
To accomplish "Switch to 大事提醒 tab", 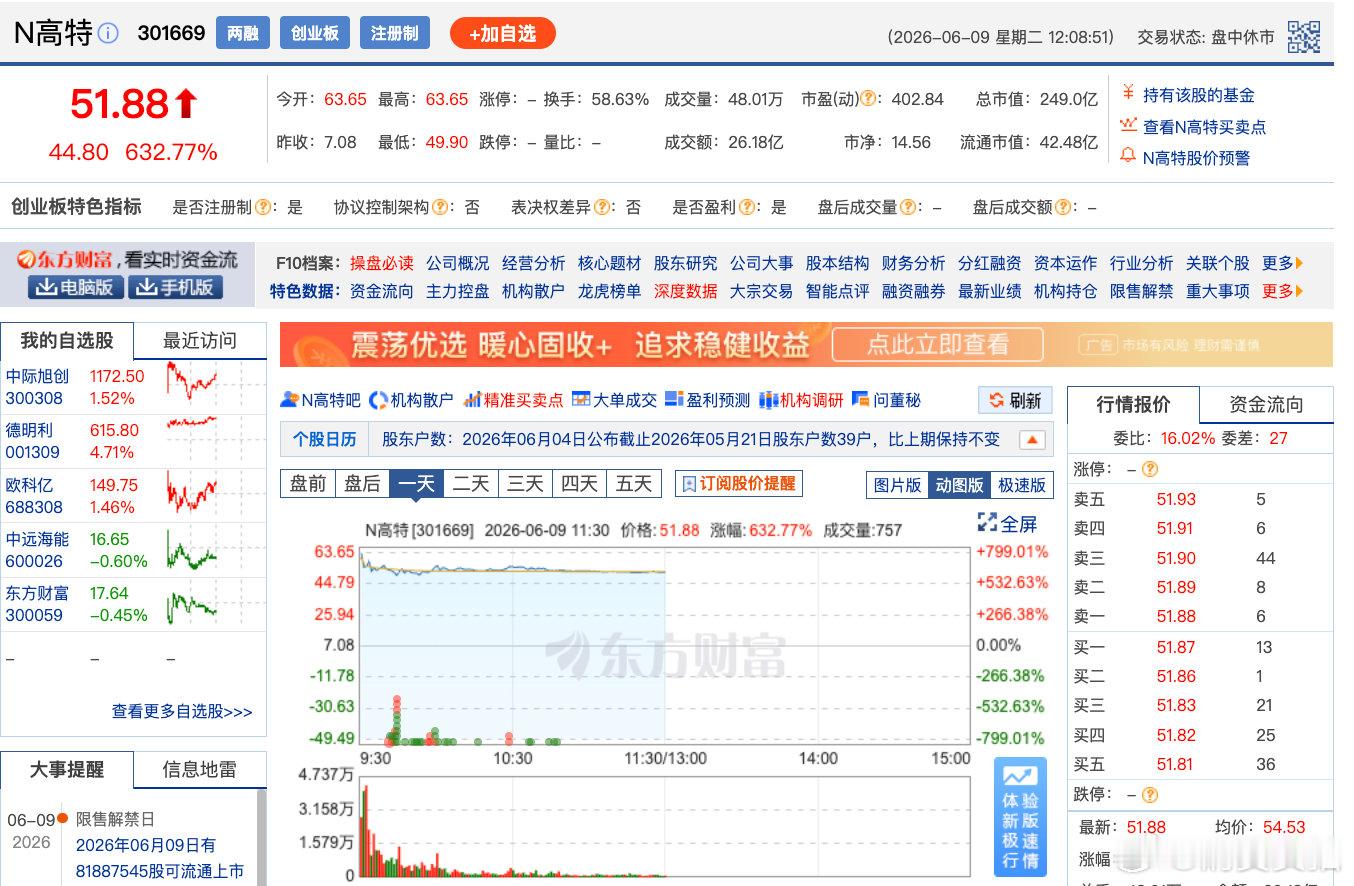I will pos(67,770).
